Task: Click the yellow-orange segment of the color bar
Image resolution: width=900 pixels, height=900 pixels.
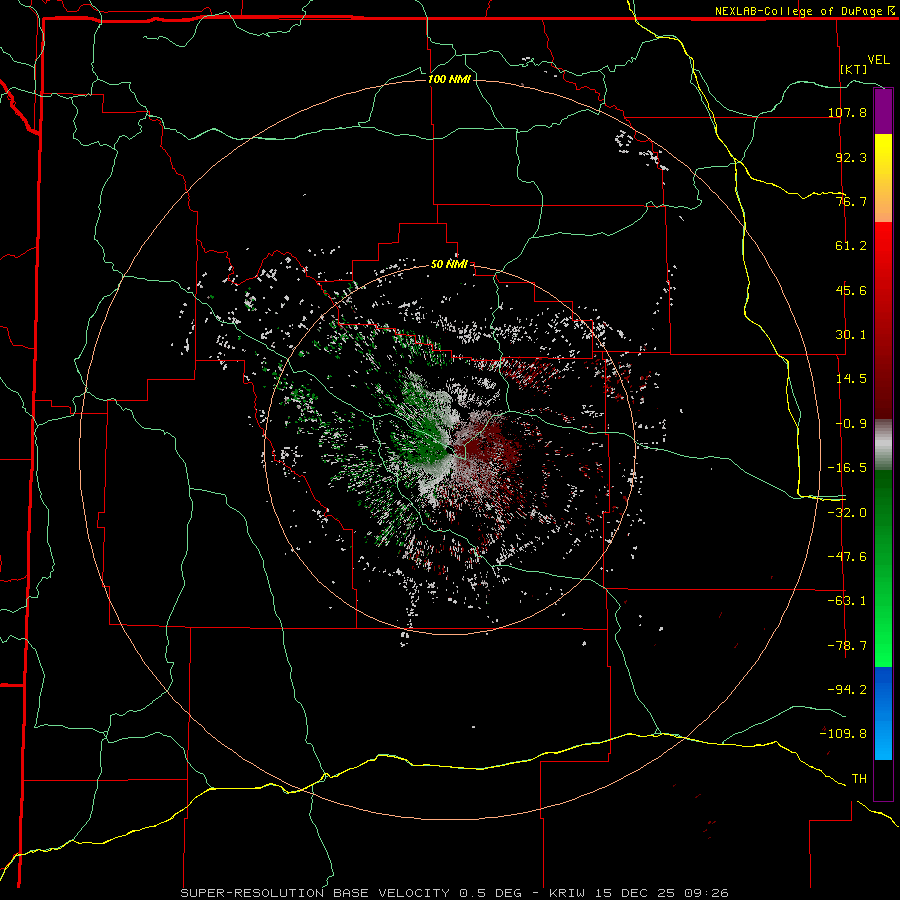Action: coord(883,178)
